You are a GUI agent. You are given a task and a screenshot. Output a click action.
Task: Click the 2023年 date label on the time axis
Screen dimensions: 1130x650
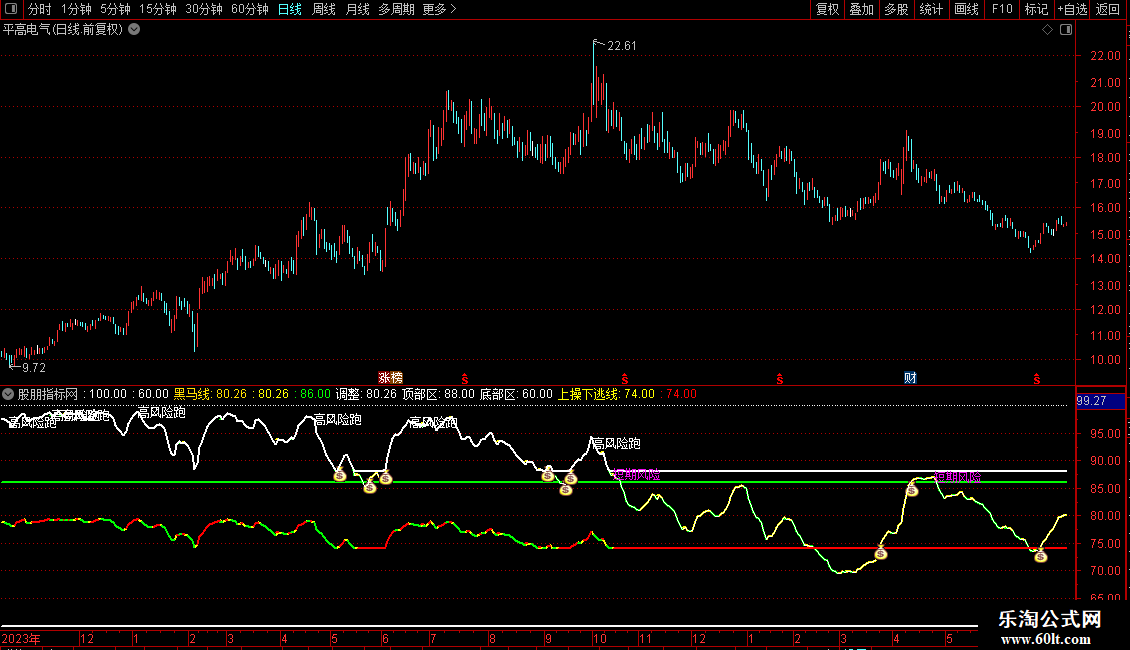click(21, 638)
